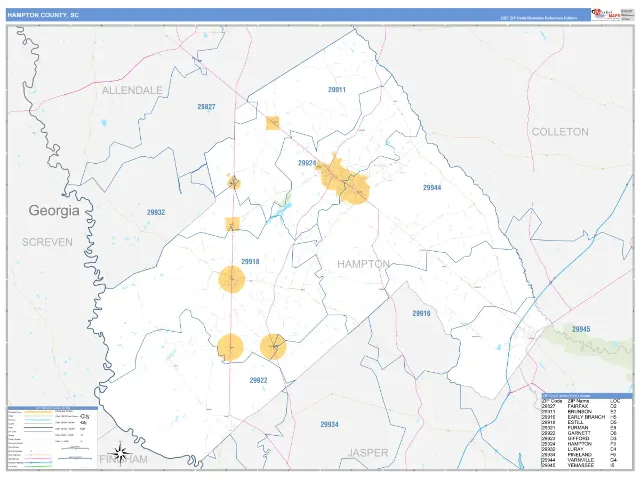Select ZIP code label 29932

[156, 212]
